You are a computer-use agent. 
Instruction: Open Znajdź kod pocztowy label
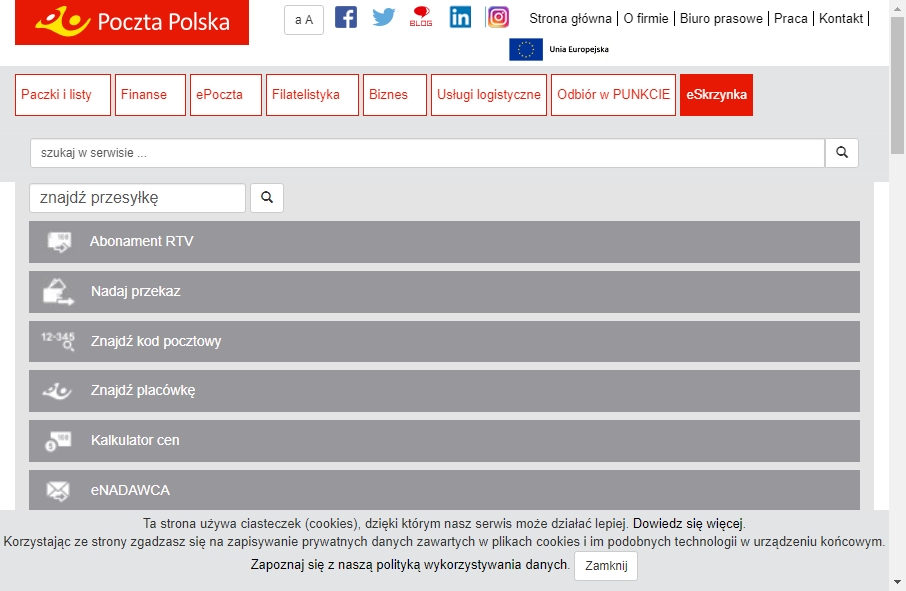tap(156, 341)
